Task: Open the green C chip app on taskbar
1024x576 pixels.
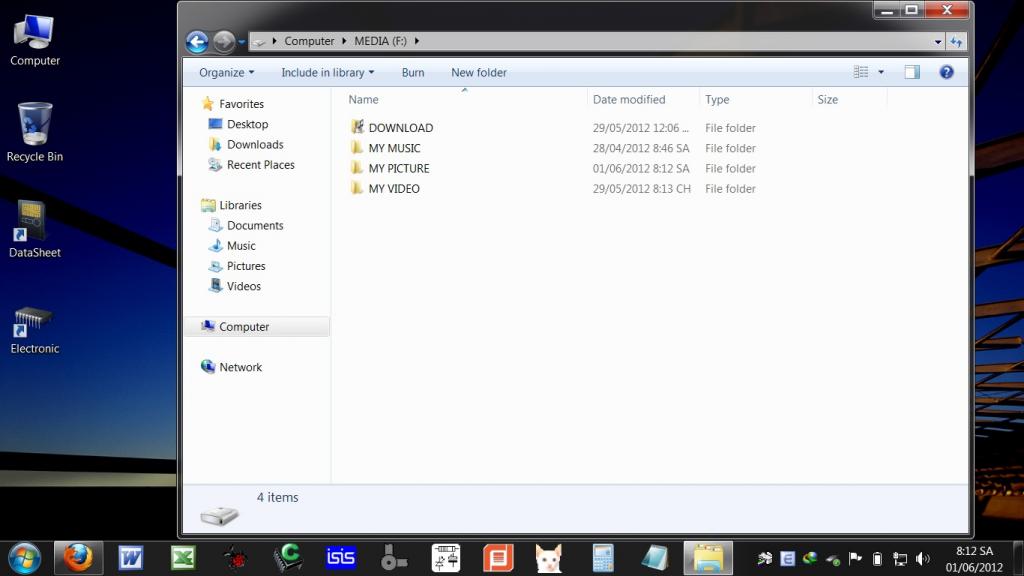Action: click(288, 558)
